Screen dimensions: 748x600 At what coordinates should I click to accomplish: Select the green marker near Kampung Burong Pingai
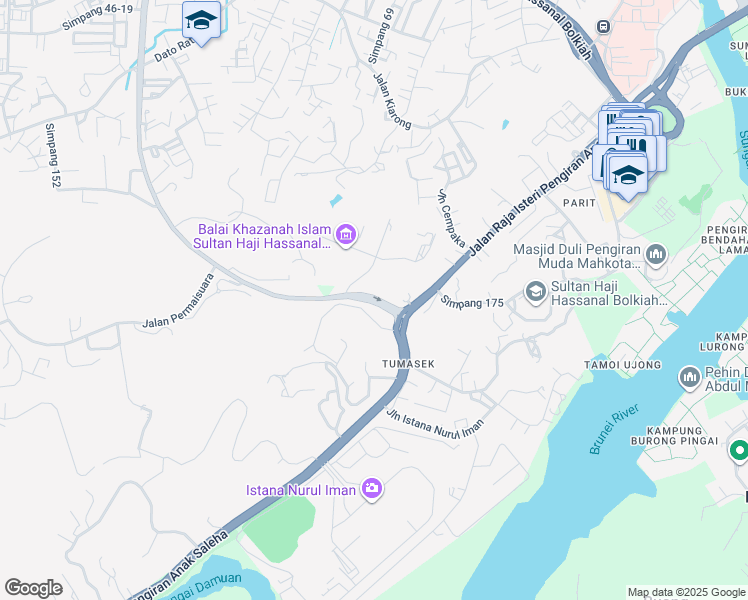(740, 451)
